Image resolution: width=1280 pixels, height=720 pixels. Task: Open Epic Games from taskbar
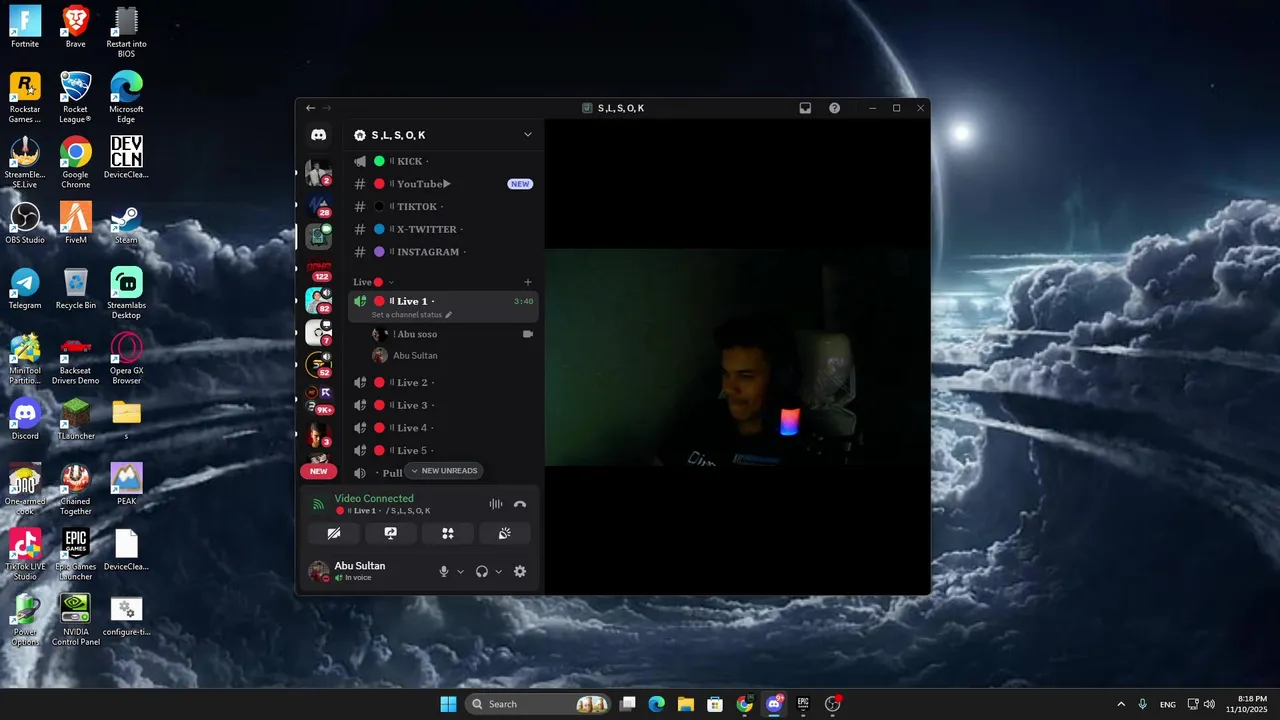point(803,704)
